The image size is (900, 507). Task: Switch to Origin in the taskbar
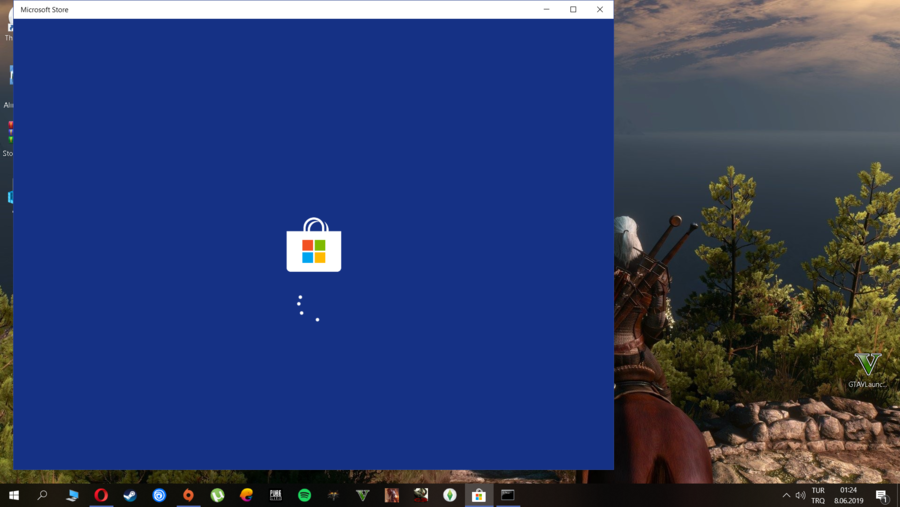(188, 495)
